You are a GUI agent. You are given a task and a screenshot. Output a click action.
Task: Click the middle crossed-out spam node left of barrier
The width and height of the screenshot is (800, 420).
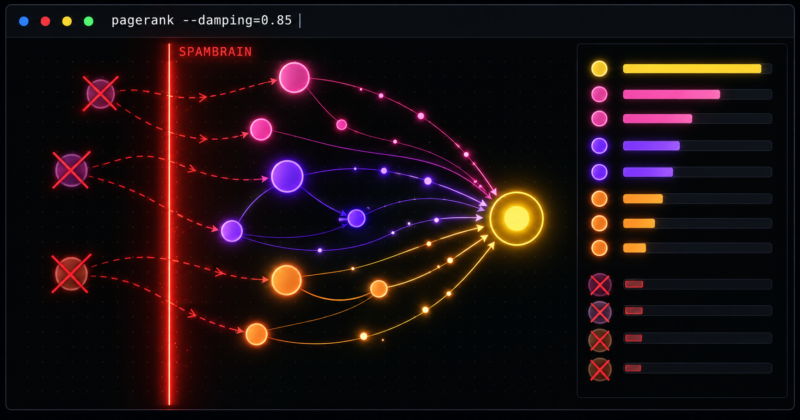[71, 170]
